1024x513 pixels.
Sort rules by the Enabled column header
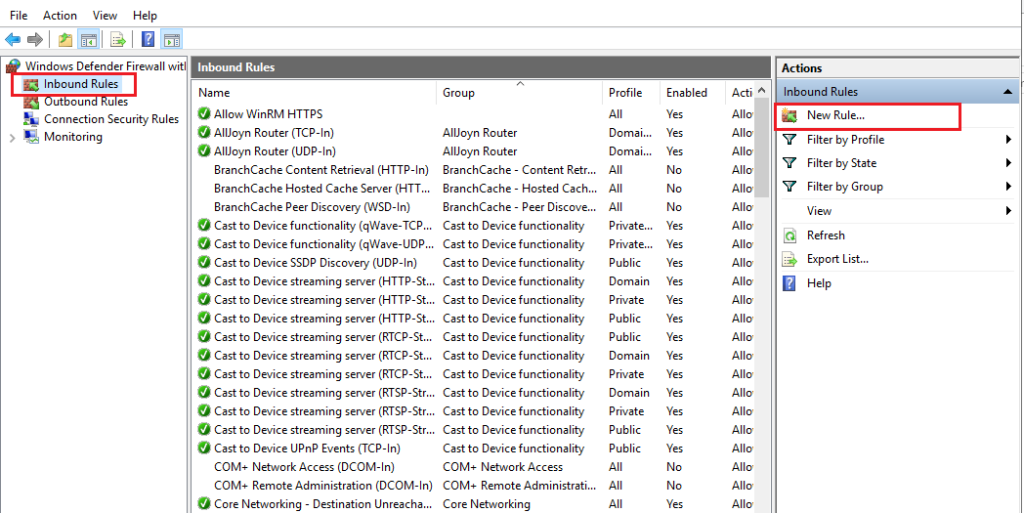pyautogui.click(x=686, y=93)
